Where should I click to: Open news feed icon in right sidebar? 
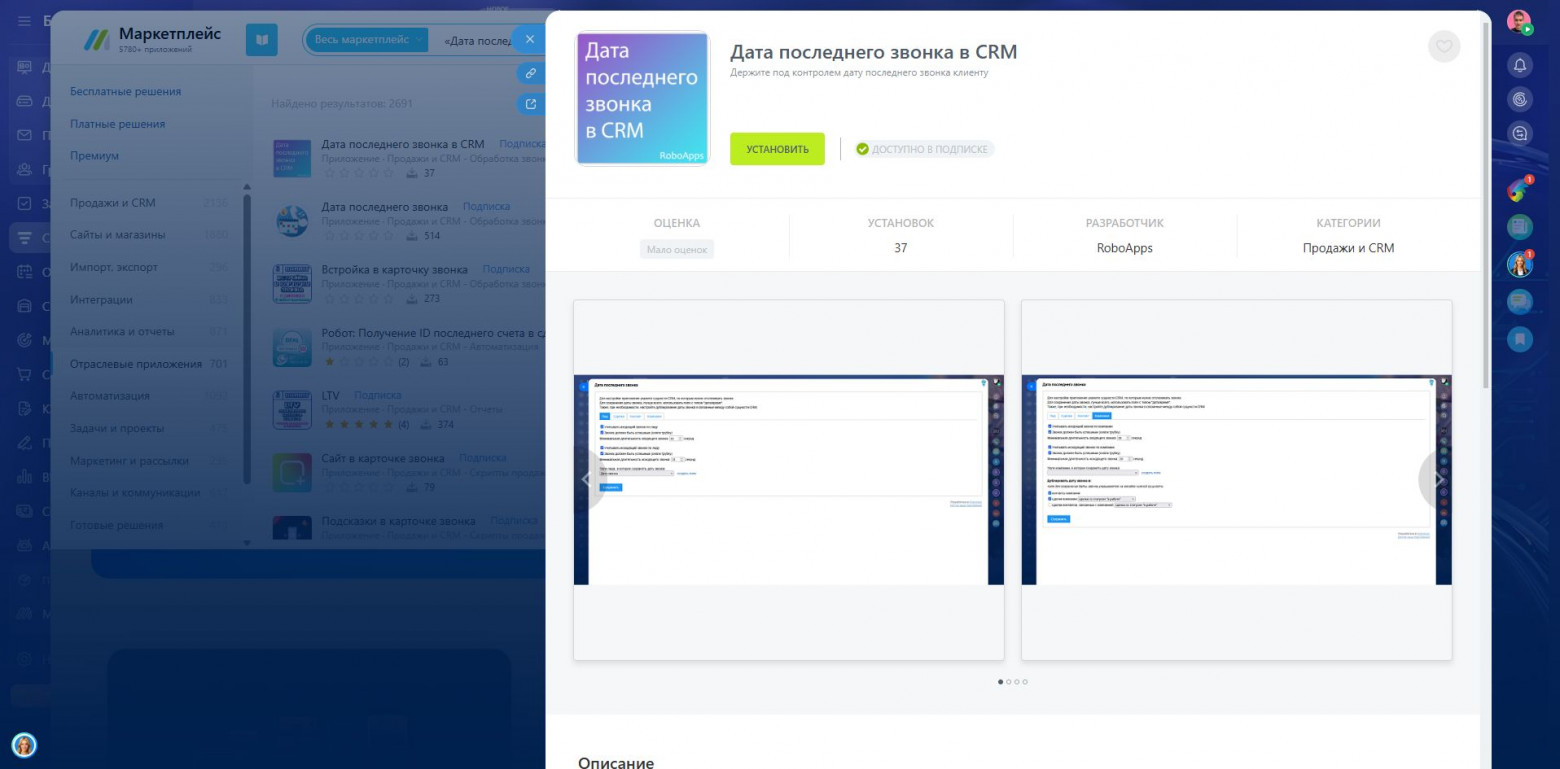[x=1520, y=227]
